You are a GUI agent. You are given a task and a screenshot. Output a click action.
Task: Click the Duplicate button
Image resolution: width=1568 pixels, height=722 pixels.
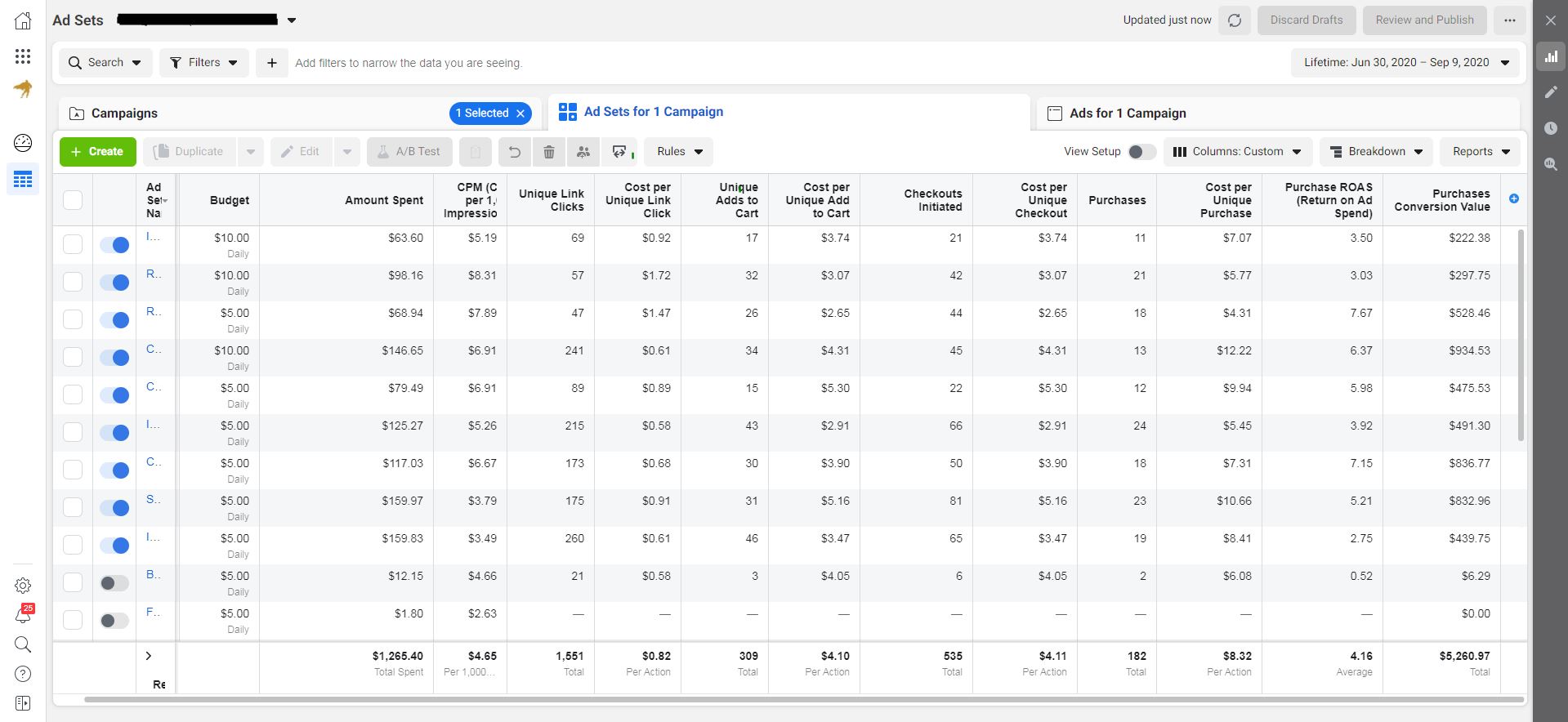[x=190, y=152]
